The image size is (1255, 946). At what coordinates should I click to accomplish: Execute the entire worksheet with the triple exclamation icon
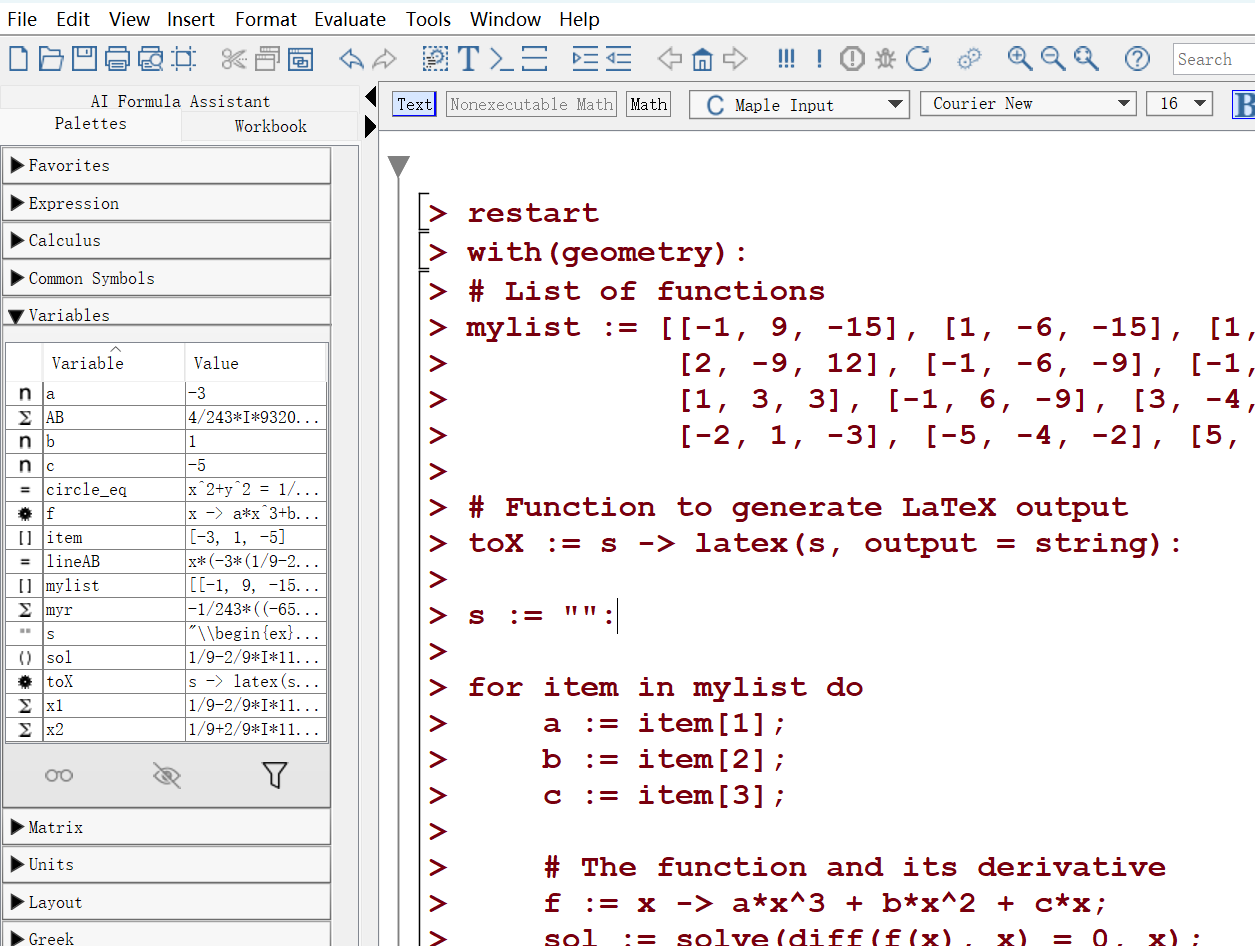(786, 59)
